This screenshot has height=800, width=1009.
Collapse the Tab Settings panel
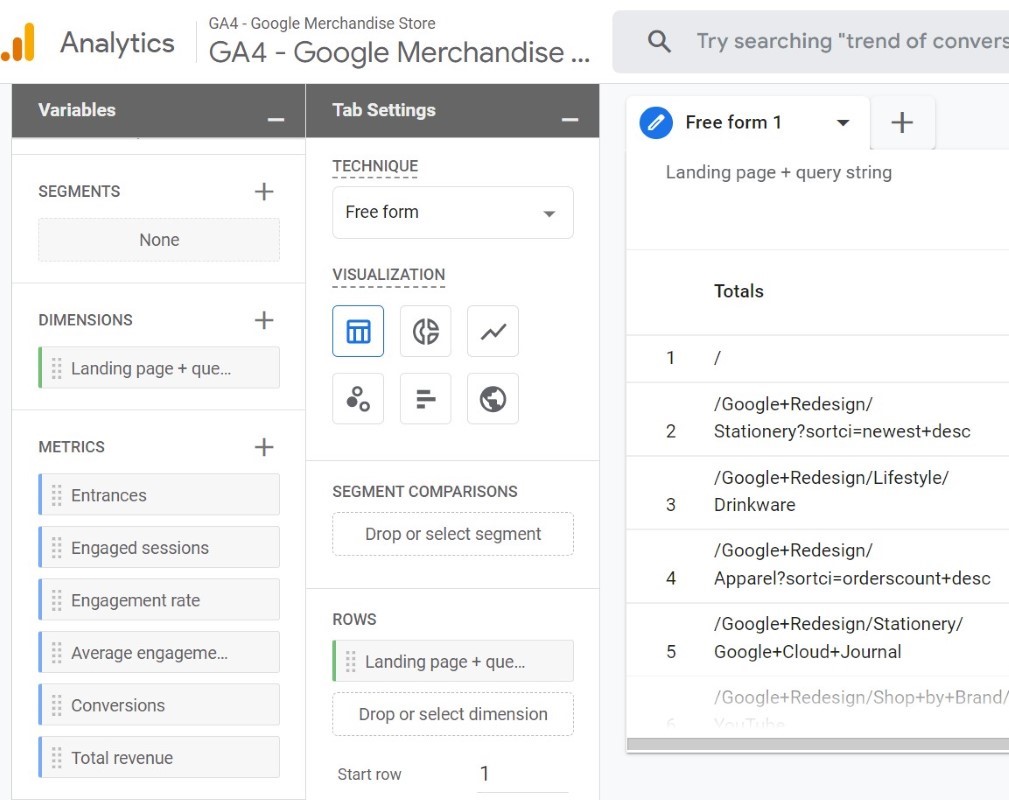coord(569,119)
